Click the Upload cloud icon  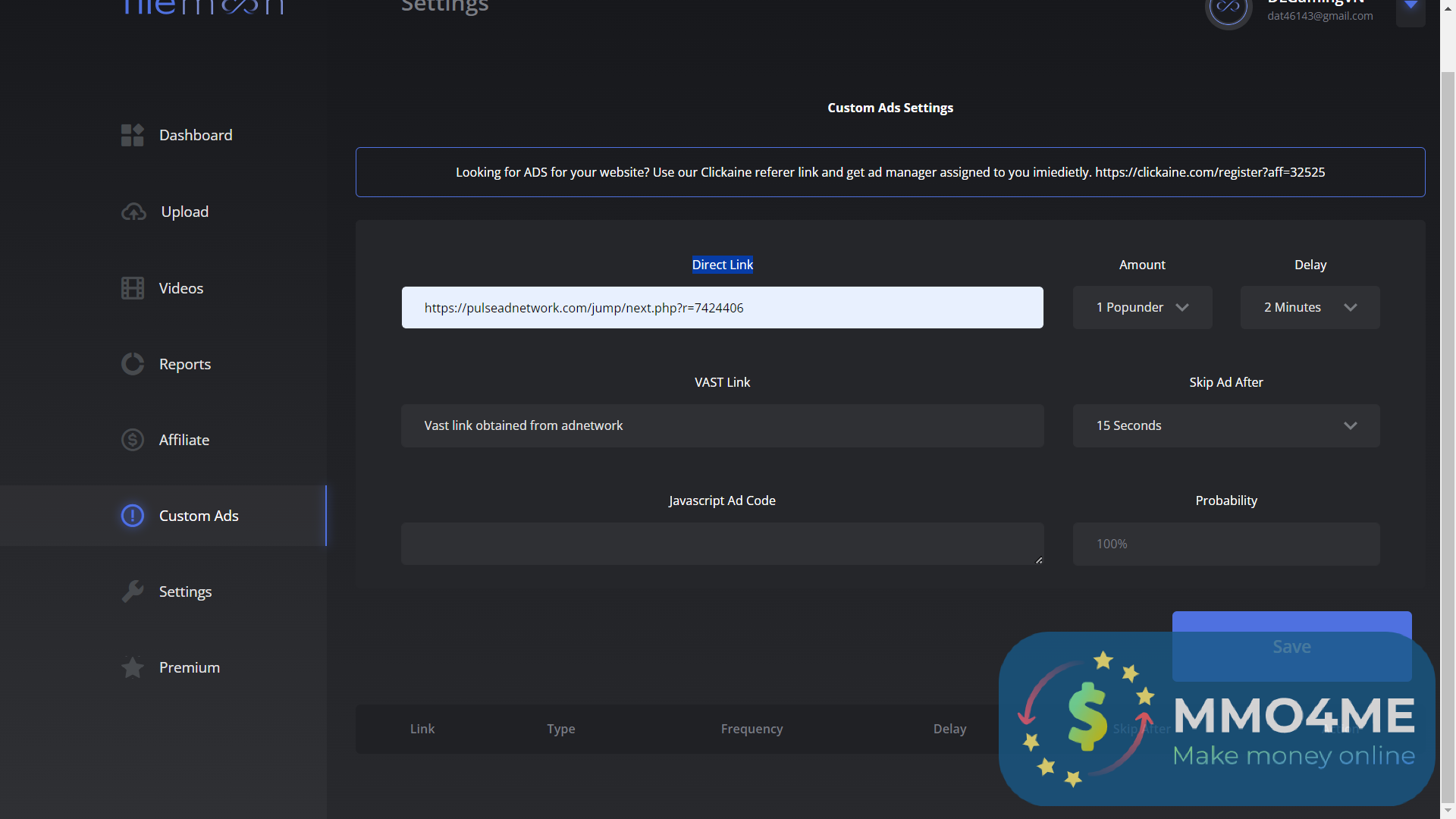pos(133,212)
